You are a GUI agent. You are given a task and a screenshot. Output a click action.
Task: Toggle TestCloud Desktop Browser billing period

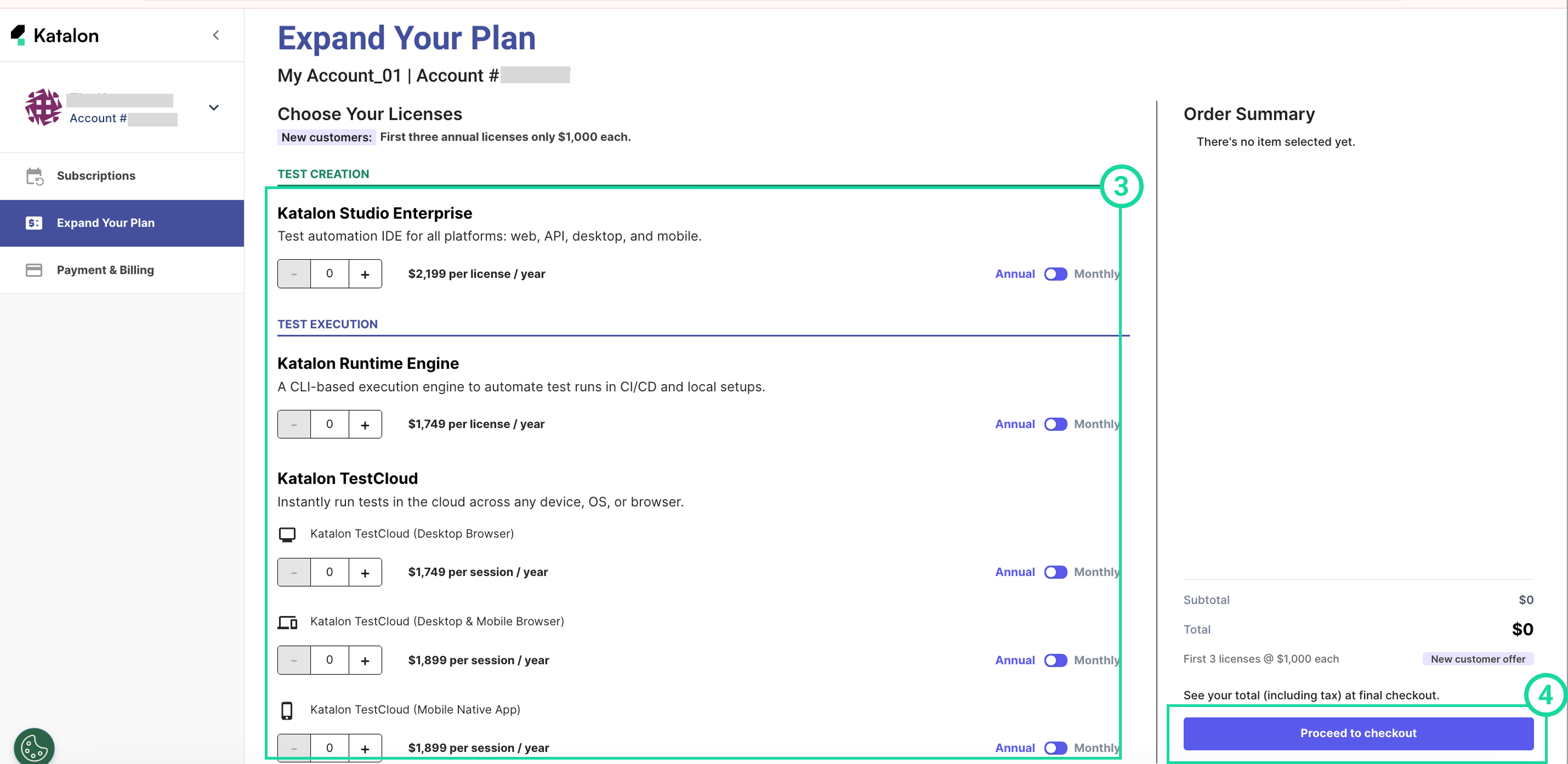(1055, 572)
